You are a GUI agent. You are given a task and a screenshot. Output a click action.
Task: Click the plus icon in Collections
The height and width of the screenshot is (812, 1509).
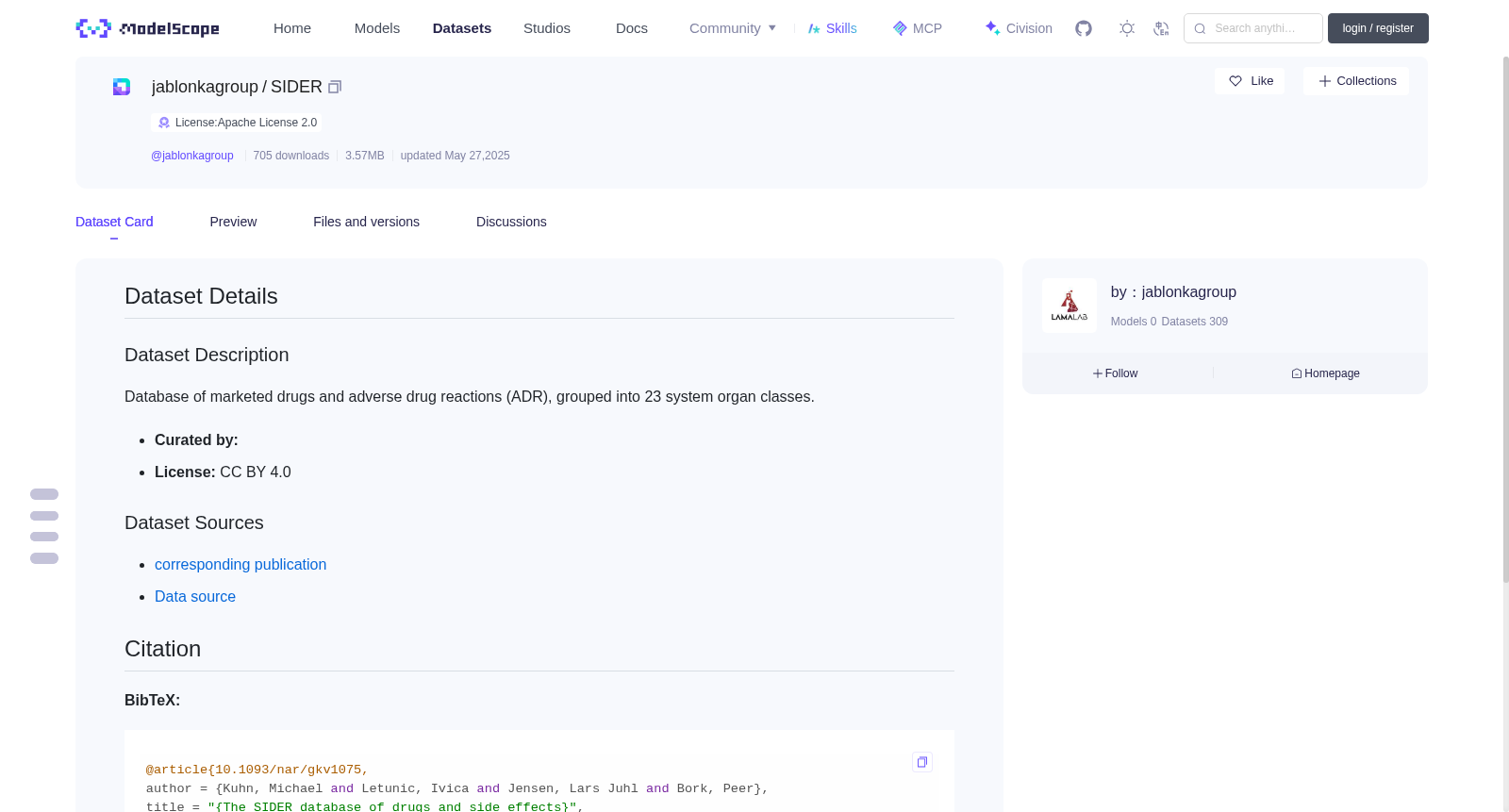[1325, 81]
